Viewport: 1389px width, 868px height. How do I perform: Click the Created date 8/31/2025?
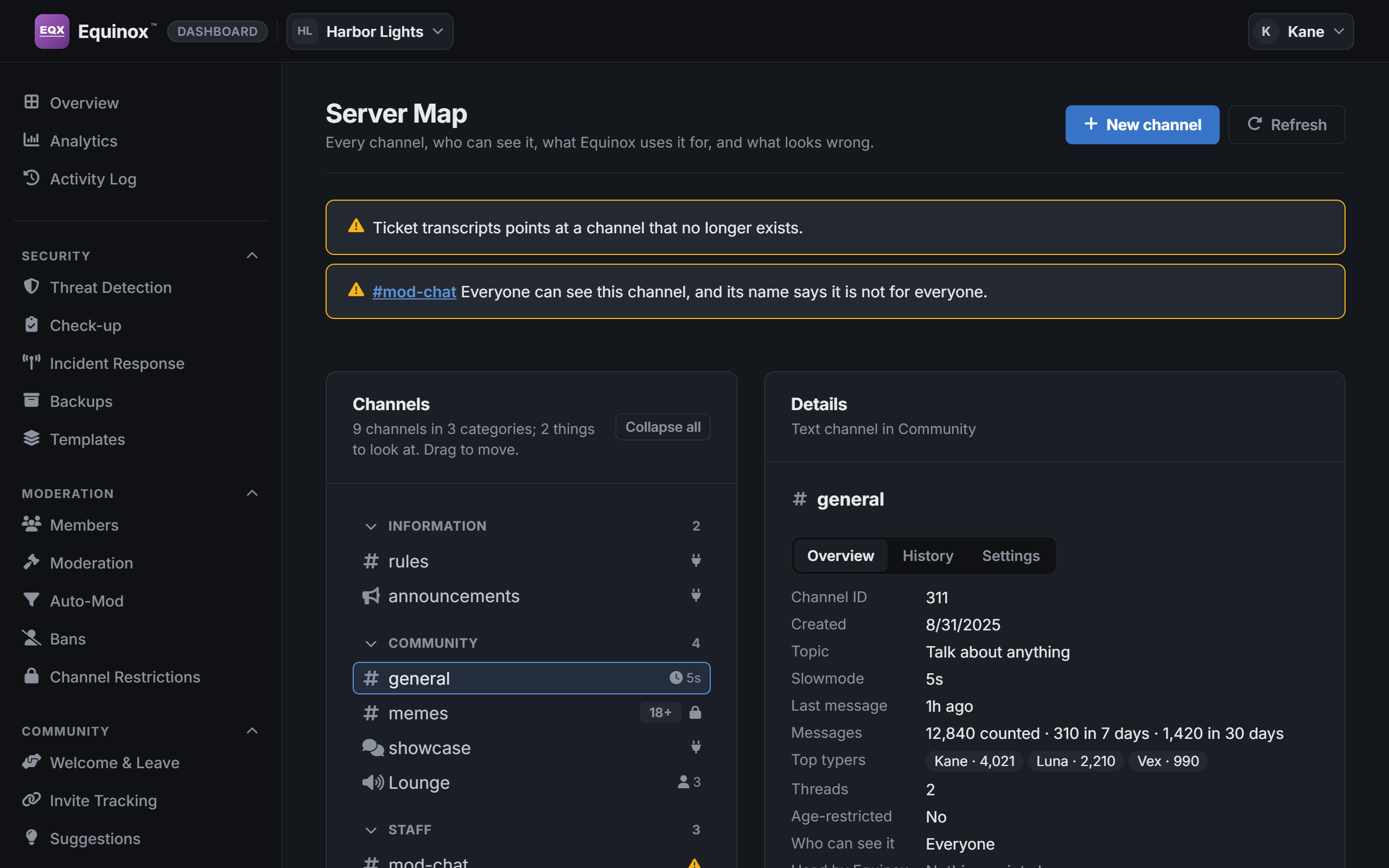[963, 624]
